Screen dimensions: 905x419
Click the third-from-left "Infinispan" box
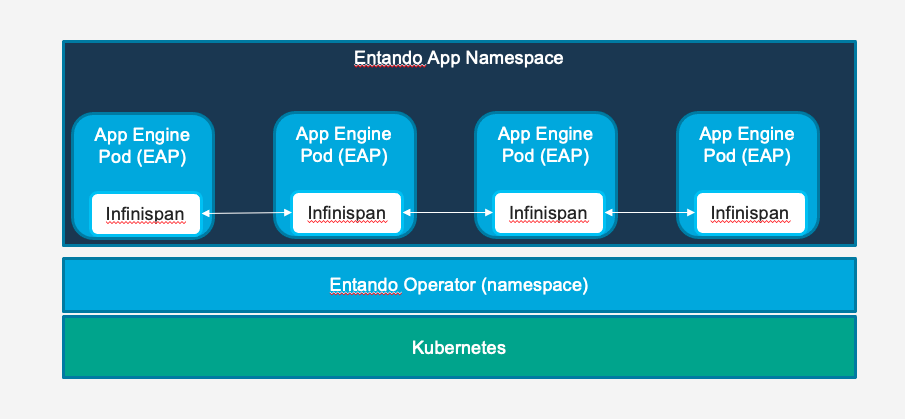click(x=548, y=213)
